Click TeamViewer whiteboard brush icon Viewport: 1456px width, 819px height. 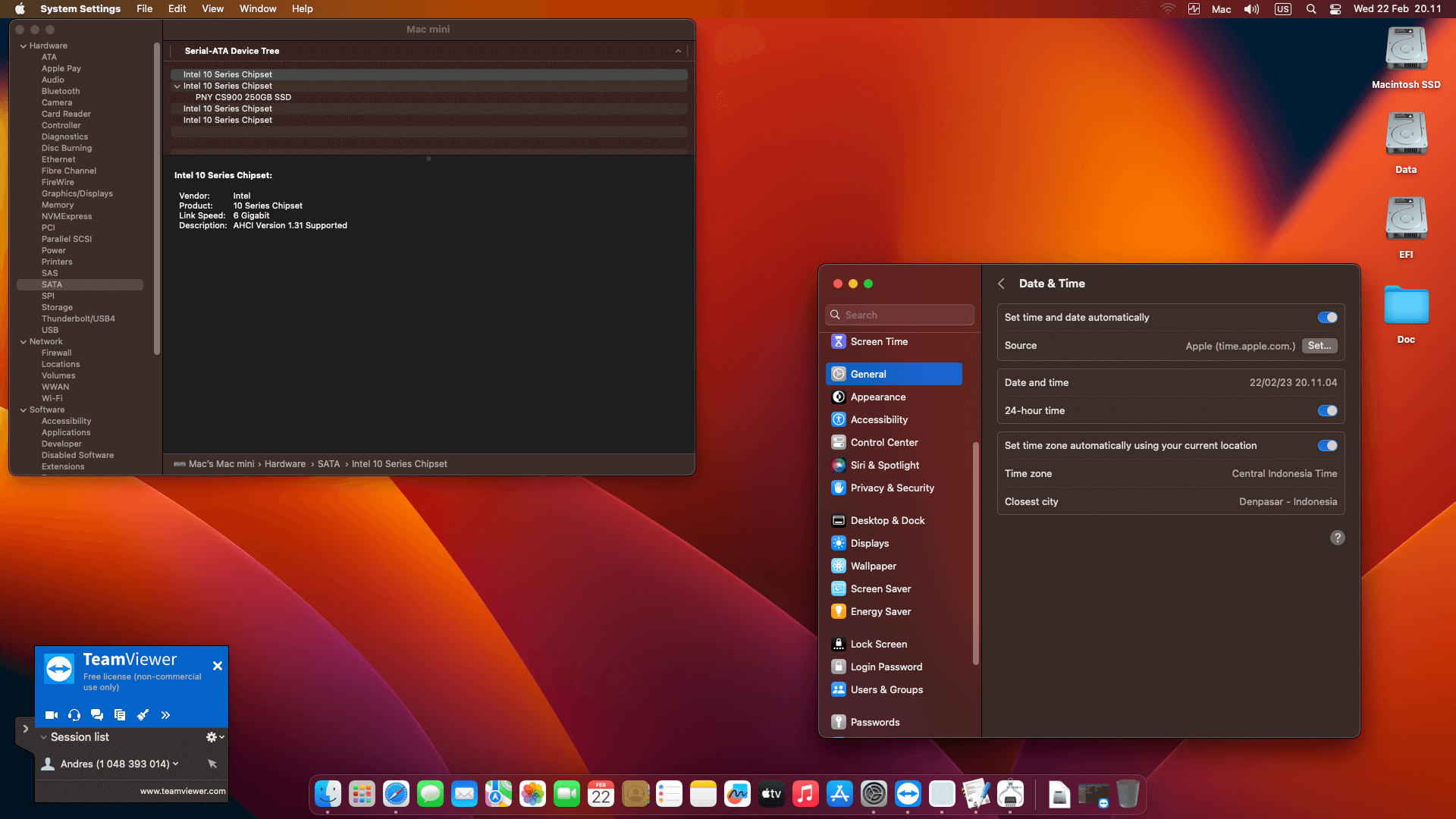click(x=143, y=715)
